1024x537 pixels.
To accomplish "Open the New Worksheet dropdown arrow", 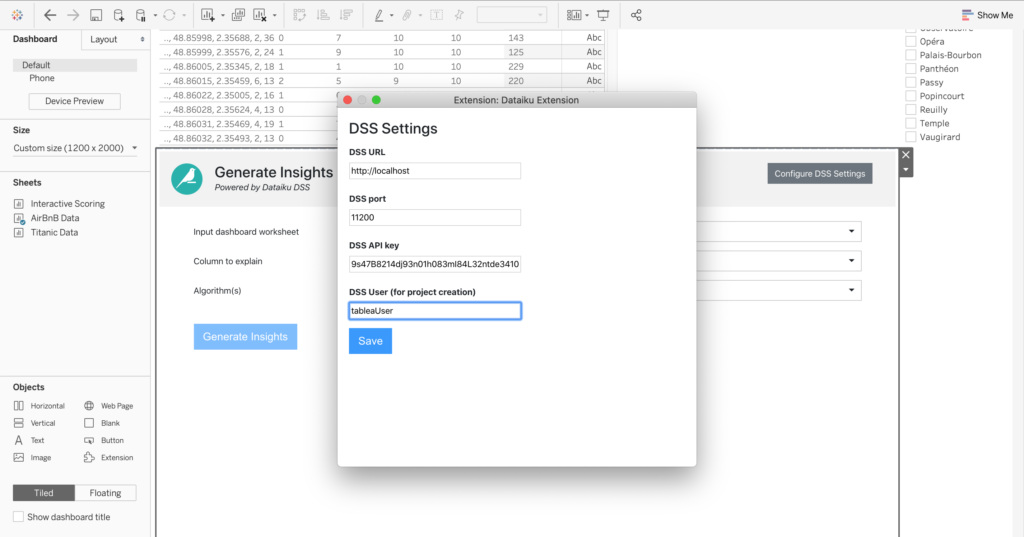I will pos(222,15).
